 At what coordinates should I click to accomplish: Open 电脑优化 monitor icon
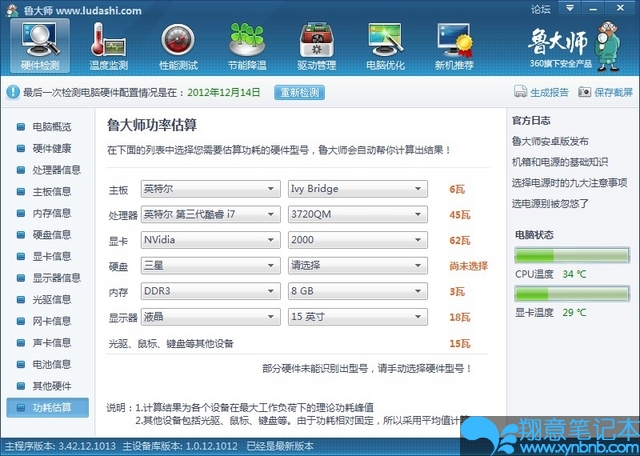[386, 46]
